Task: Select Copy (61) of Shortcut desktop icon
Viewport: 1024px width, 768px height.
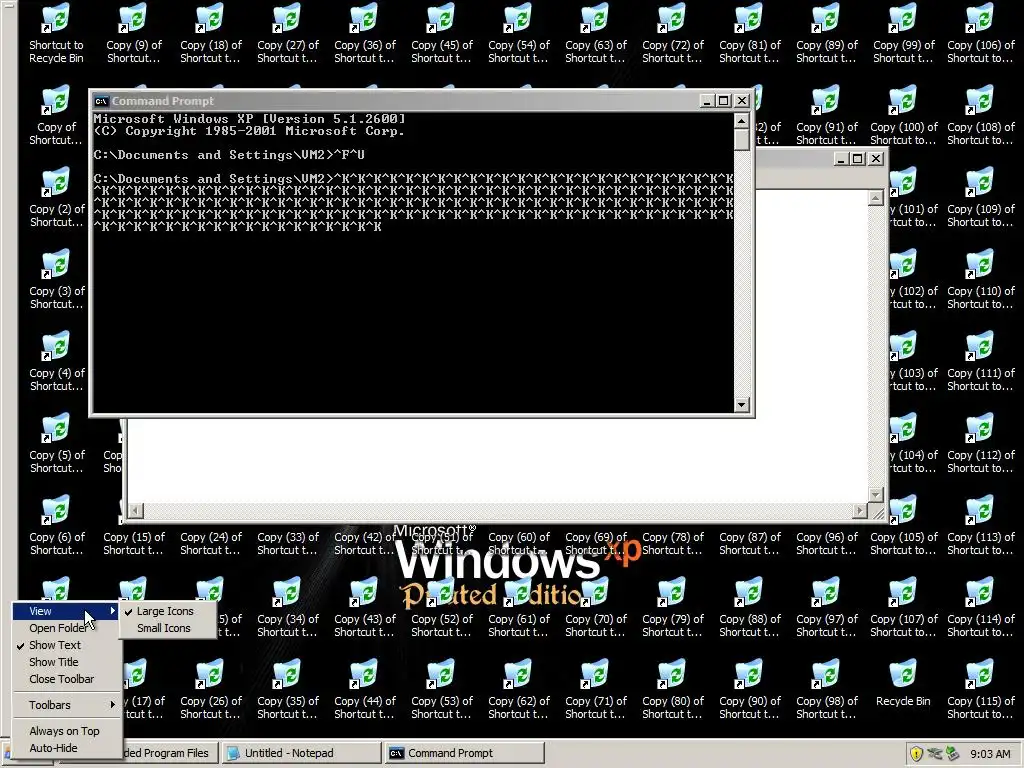Action: click(x=519, y=607)
